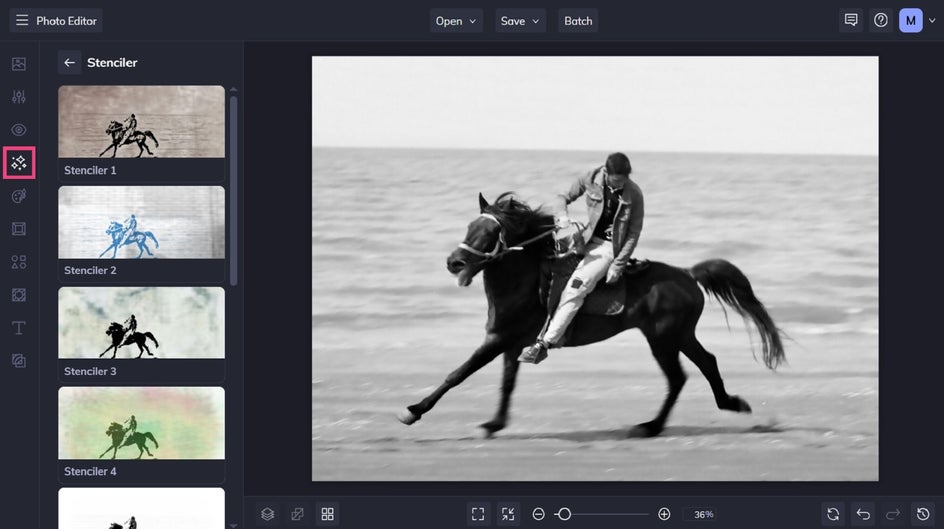This screenshot has height=529, width=944.
Task: Expand the account chevron beside avatar
Action: click(x=932, y=20)
